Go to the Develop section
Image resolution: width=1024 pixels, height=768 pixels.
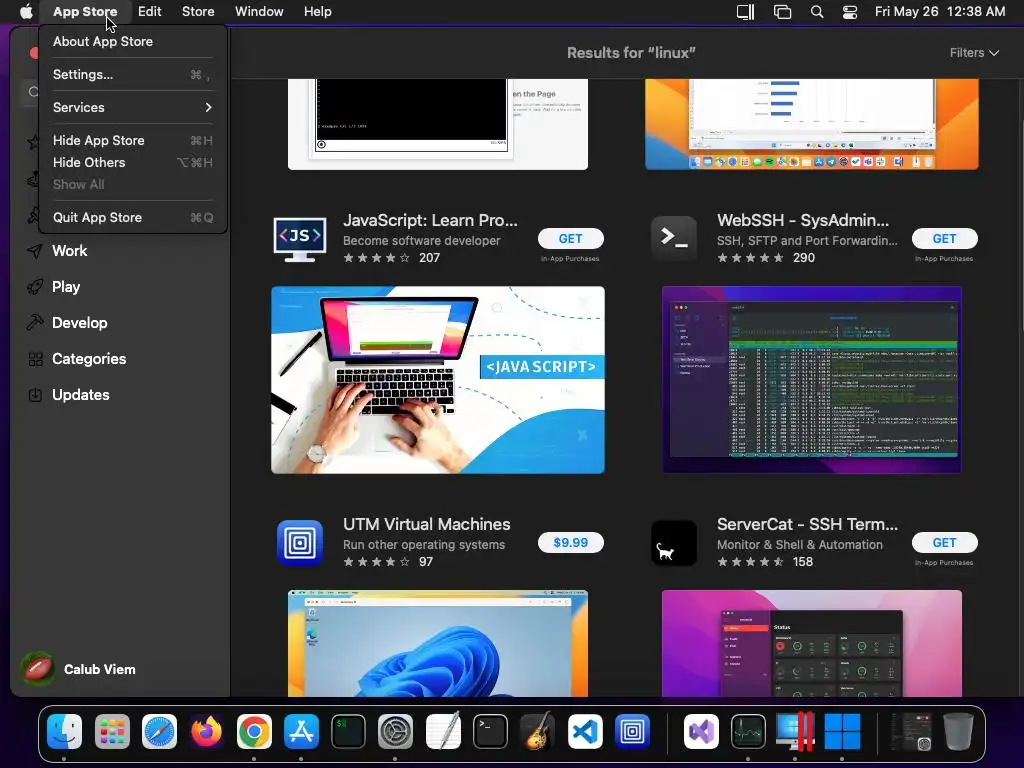coord(79,323)
